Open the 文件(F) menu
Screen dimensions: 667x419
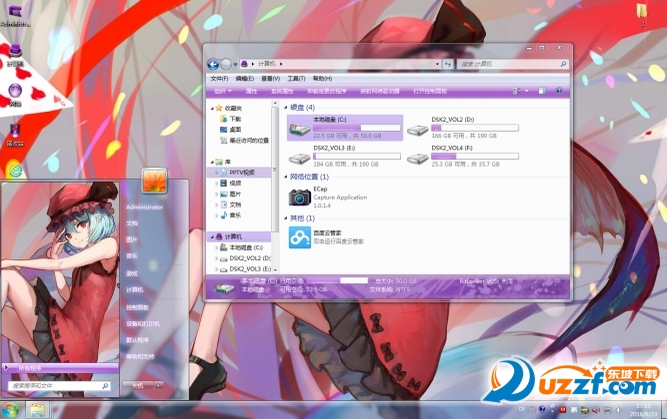pyautogui.click(x=219, y=78)
